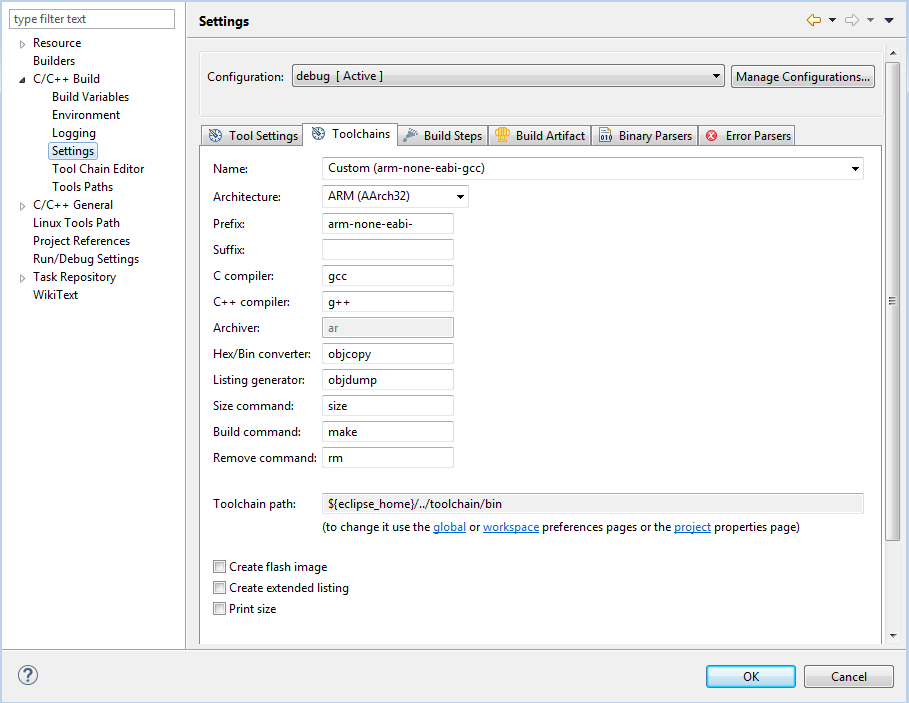The width and height of the screenshot is (909, 703).
Task: Open the Configuration dropdown
Action: click(507, 77)
